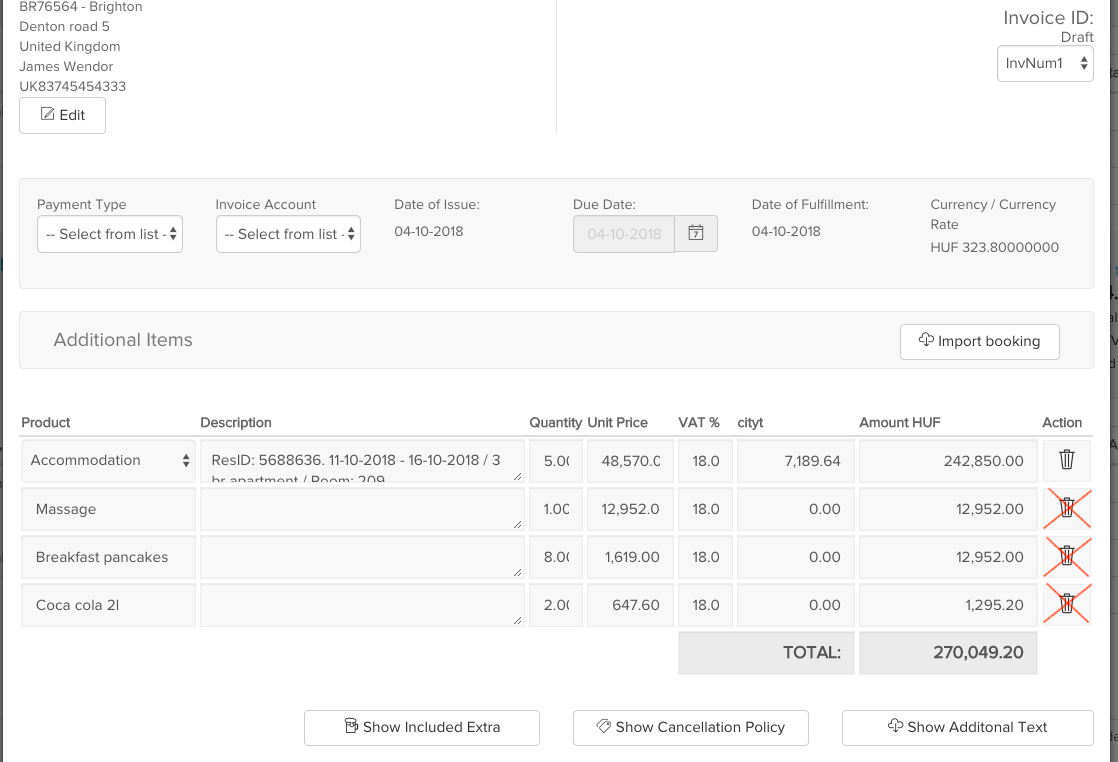Screen dimensions: 1118x762
Task: Edit the Coca cola unit price field
Action: click(x=629, y=604)
